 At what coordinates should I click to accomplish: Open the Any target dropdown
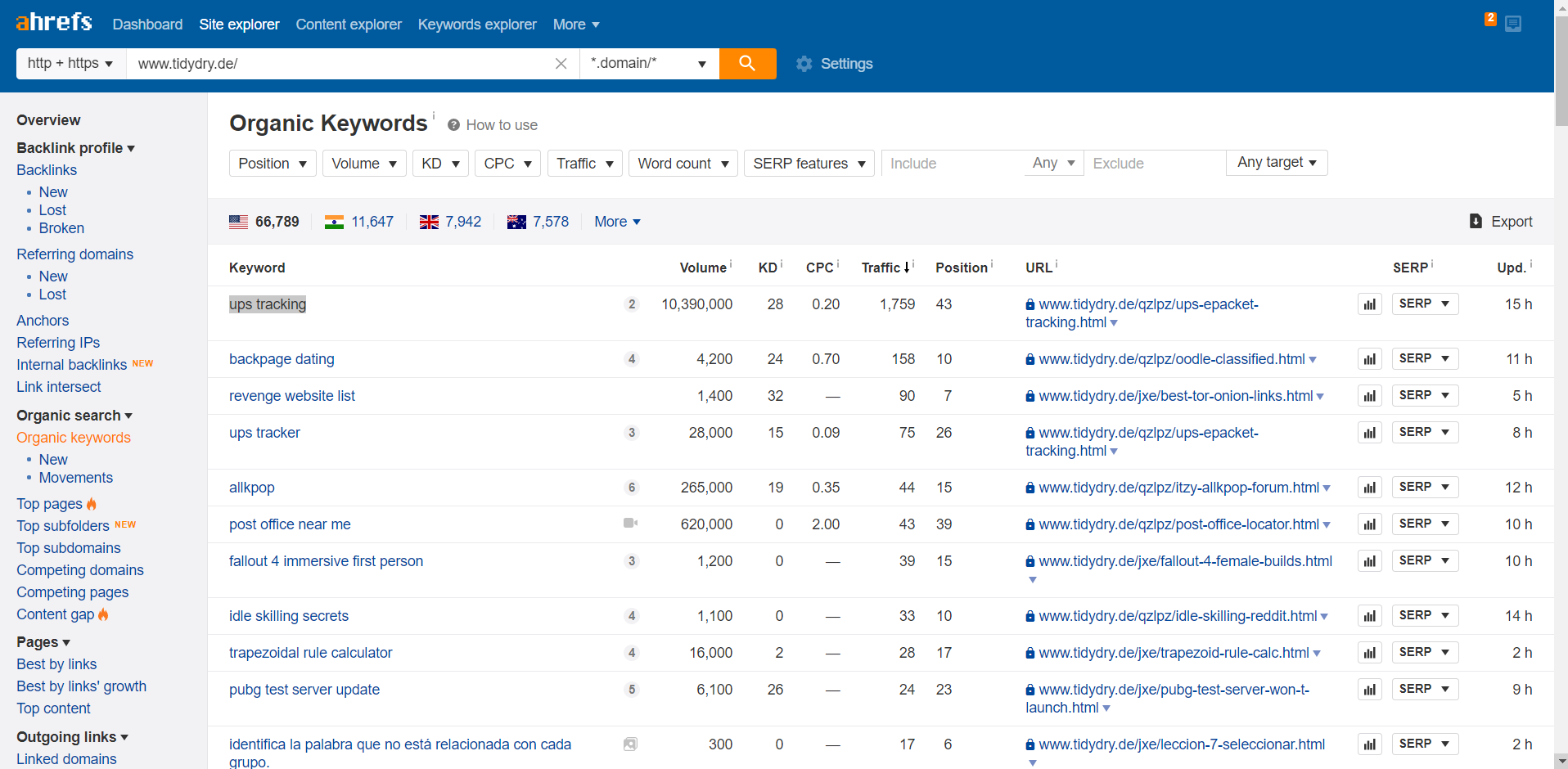point(1277,163)
